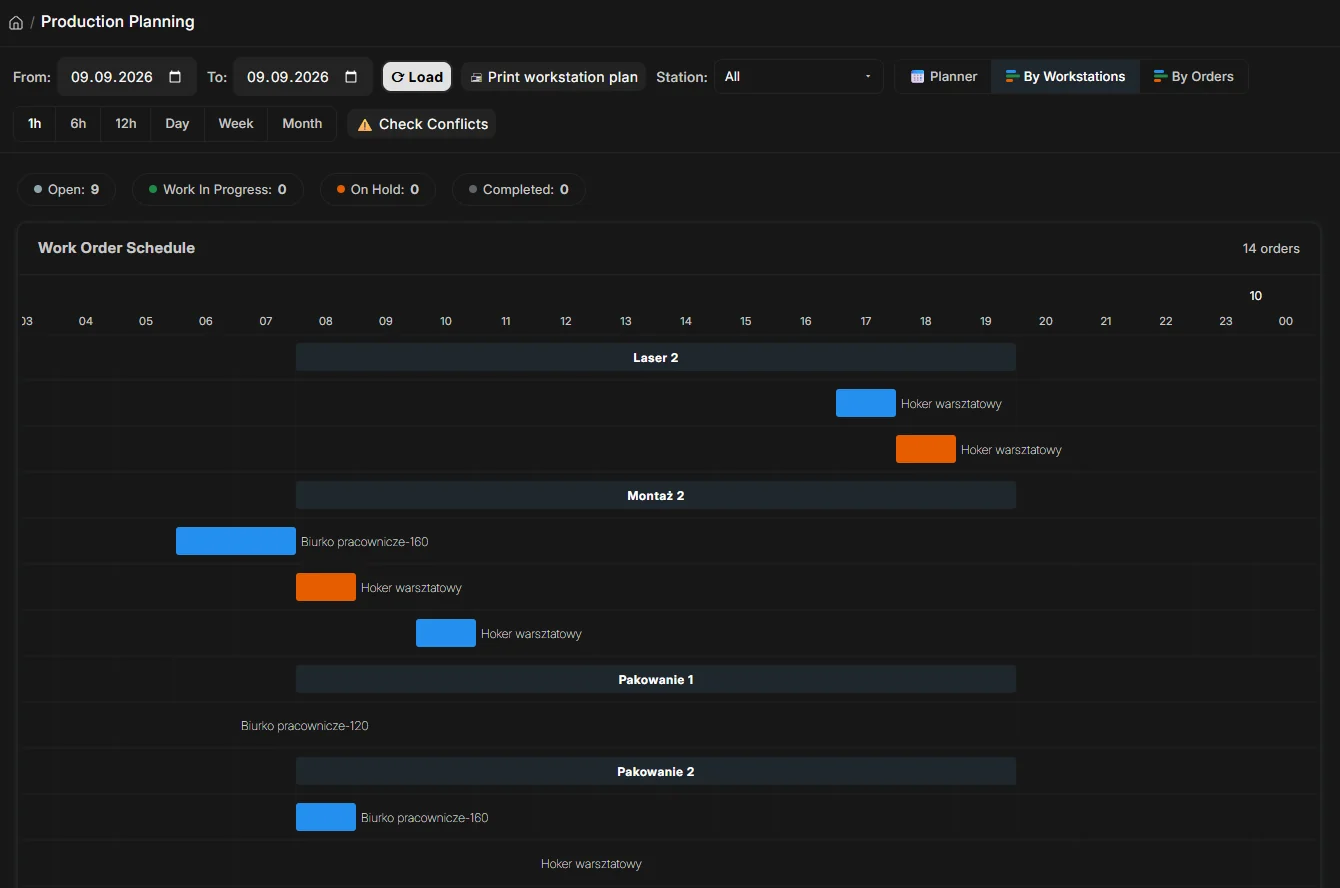The height and width of the screenshot is (888, 1340).
Task: Collapse the Laser 2 workstation header
Action: [656, 357]
